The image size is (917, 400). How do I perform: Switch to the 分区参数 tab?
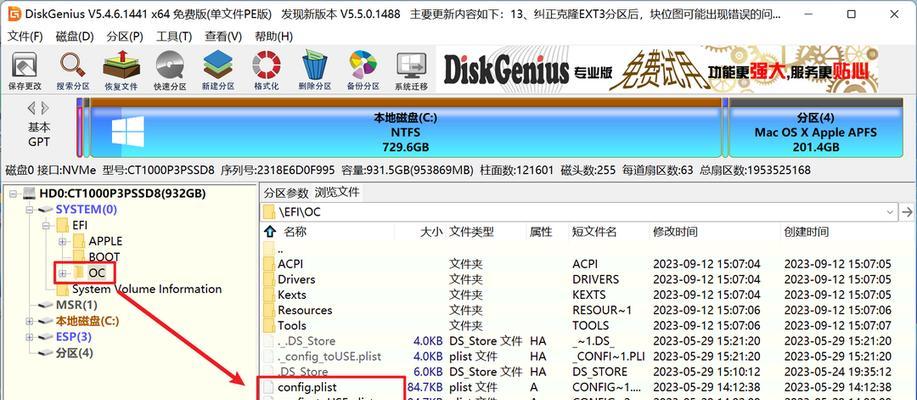point(285,192)
